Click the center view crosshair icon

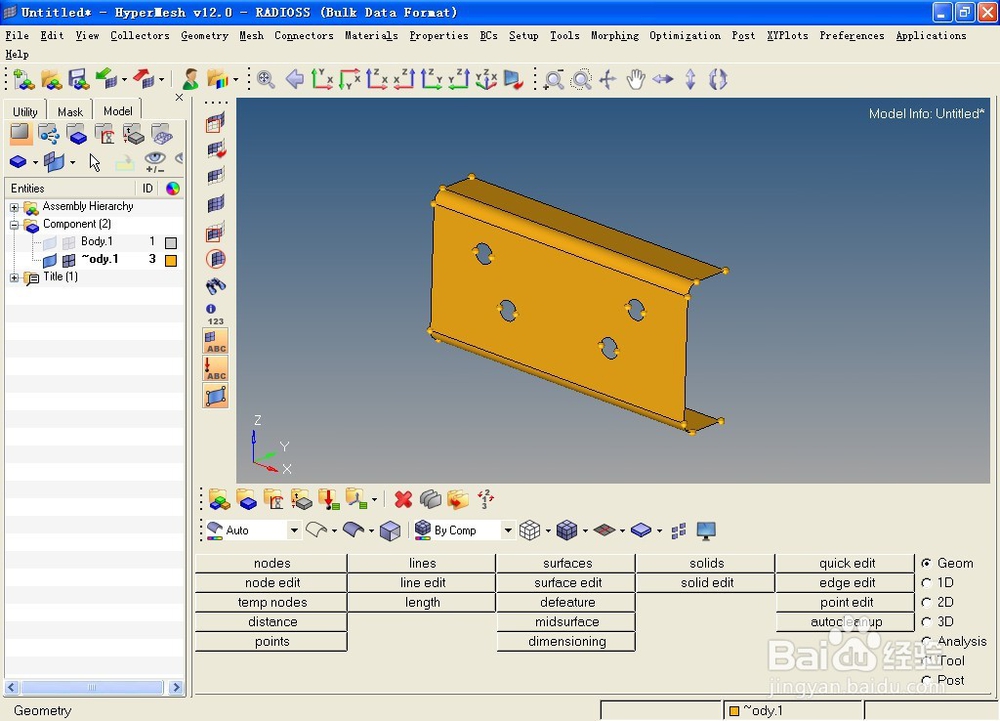608,80
